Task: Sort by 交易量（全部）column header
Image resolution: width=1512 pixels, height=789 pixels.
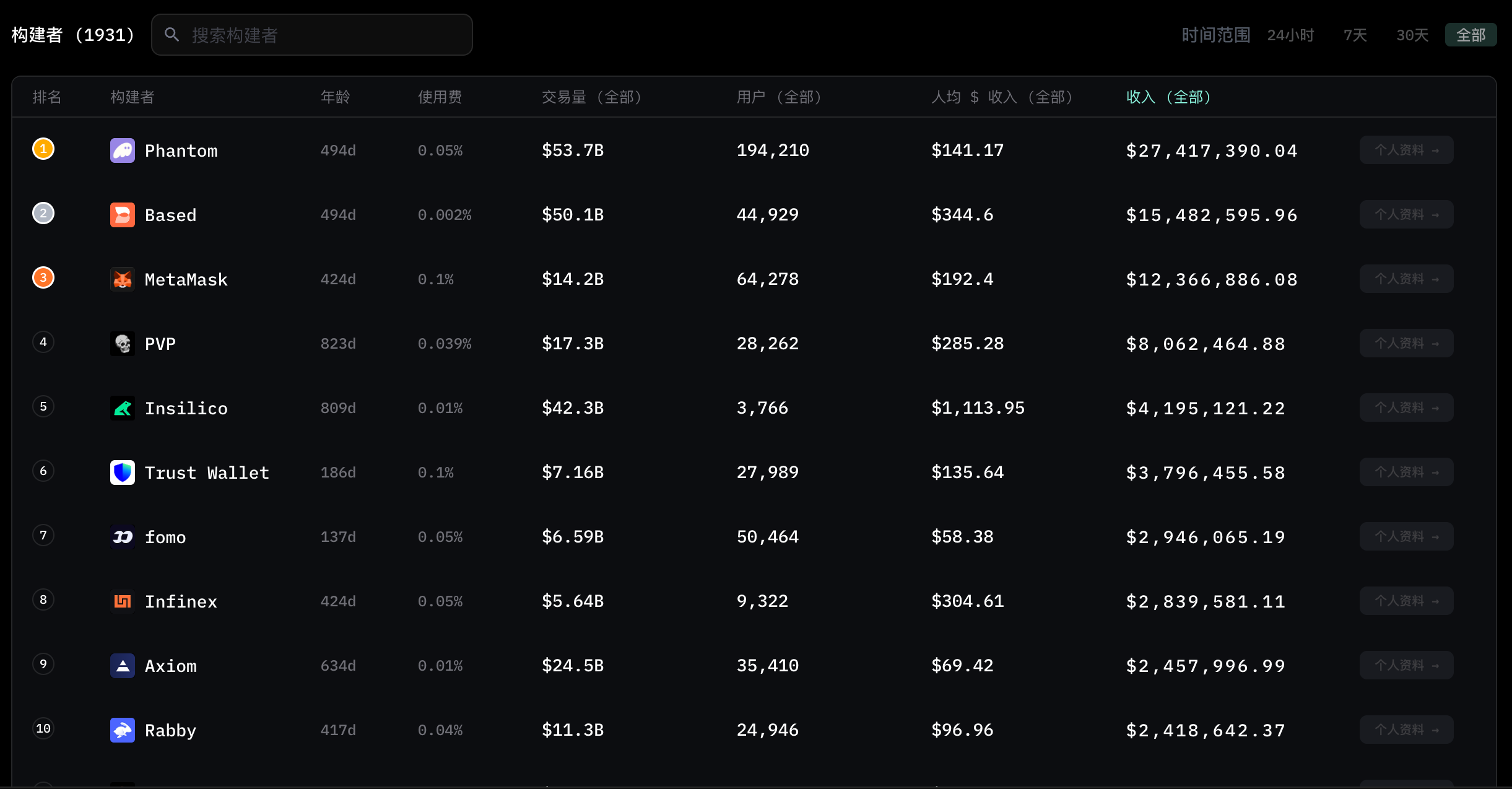Action: 591,97
